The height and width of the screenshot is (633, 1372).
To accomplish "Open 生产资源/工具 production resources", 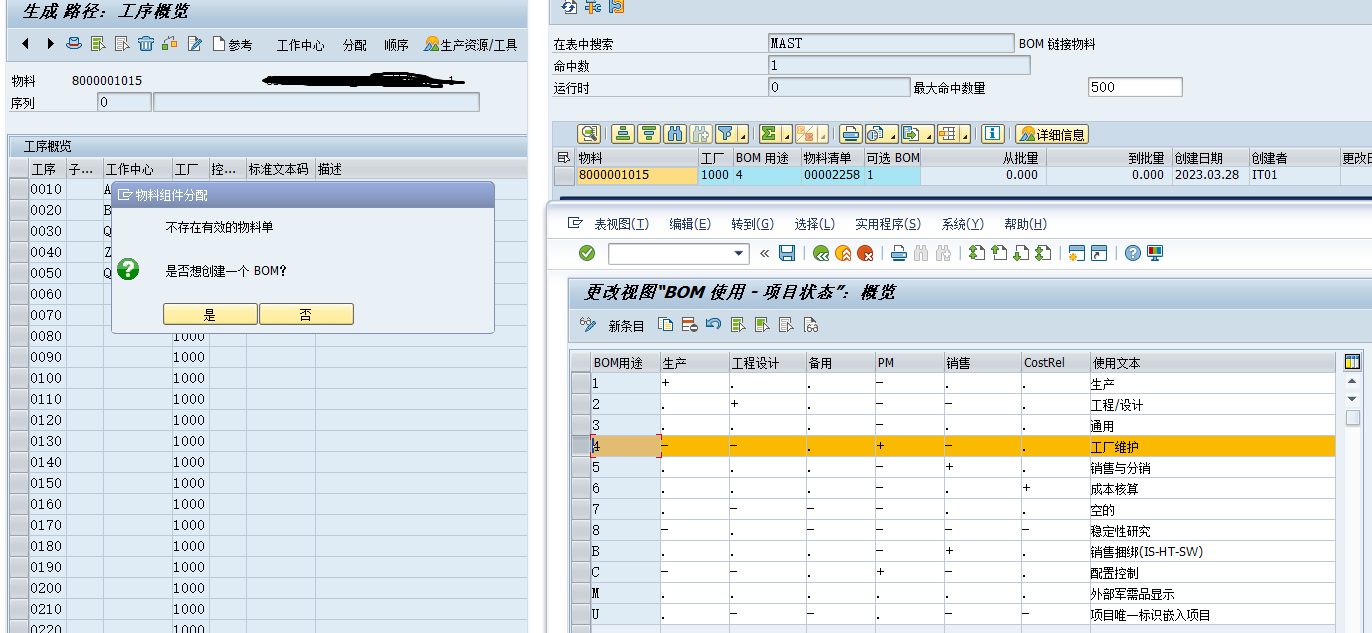I will tap(471, 45).
